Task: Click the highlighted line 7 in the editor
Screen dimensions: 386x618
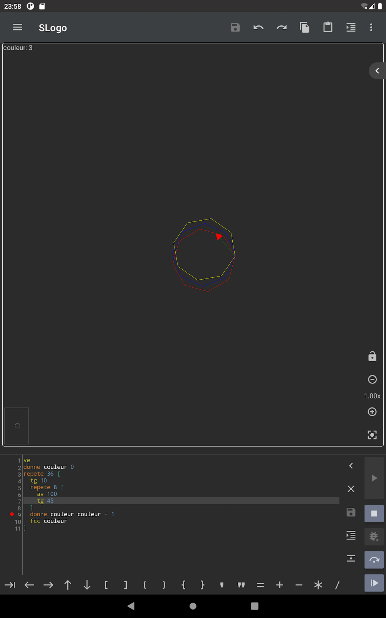Action: pos(181,501)
